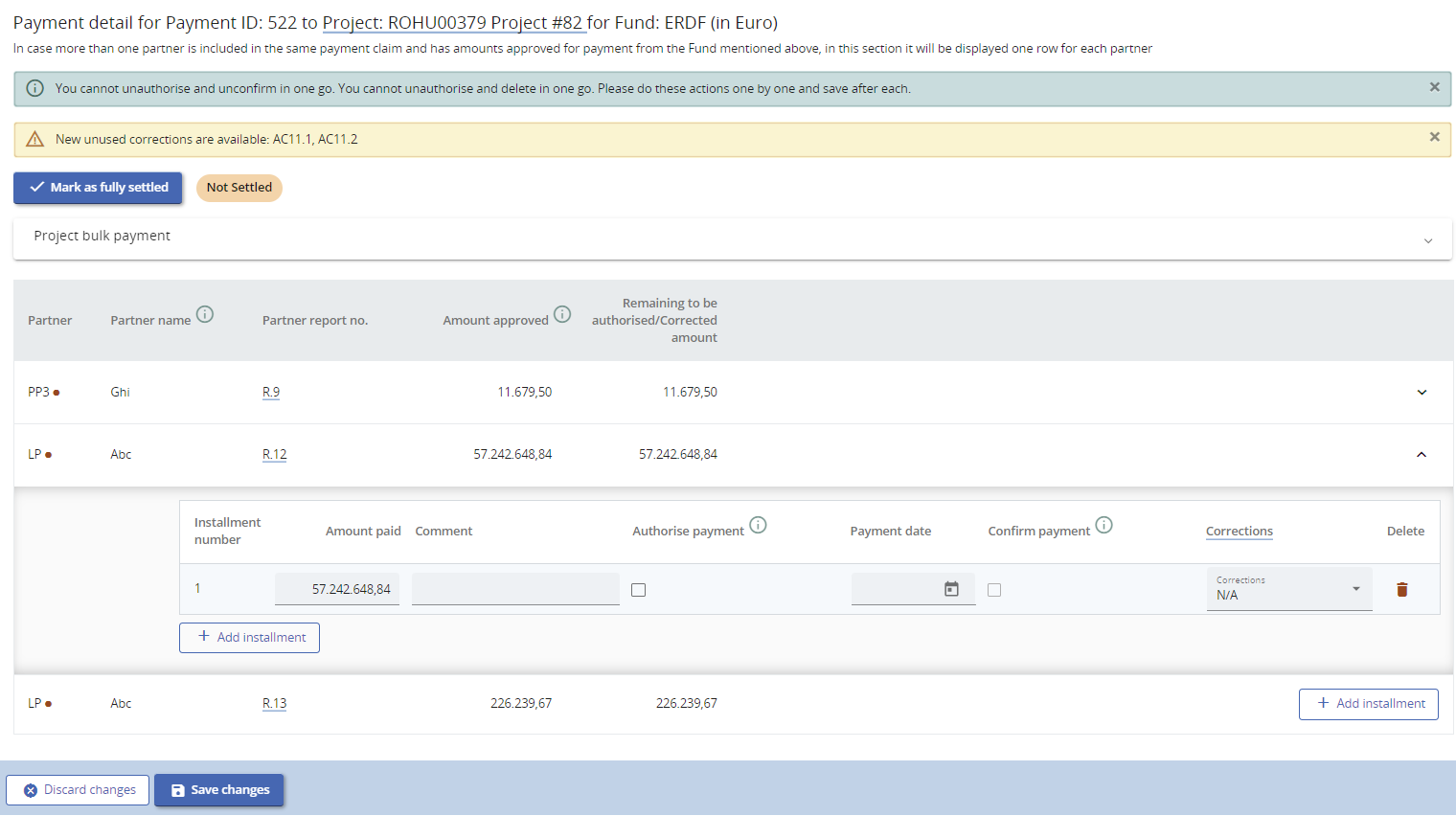
Task: Collapse the LP Abc R.12 row
Action: (x=1422, y=455)
